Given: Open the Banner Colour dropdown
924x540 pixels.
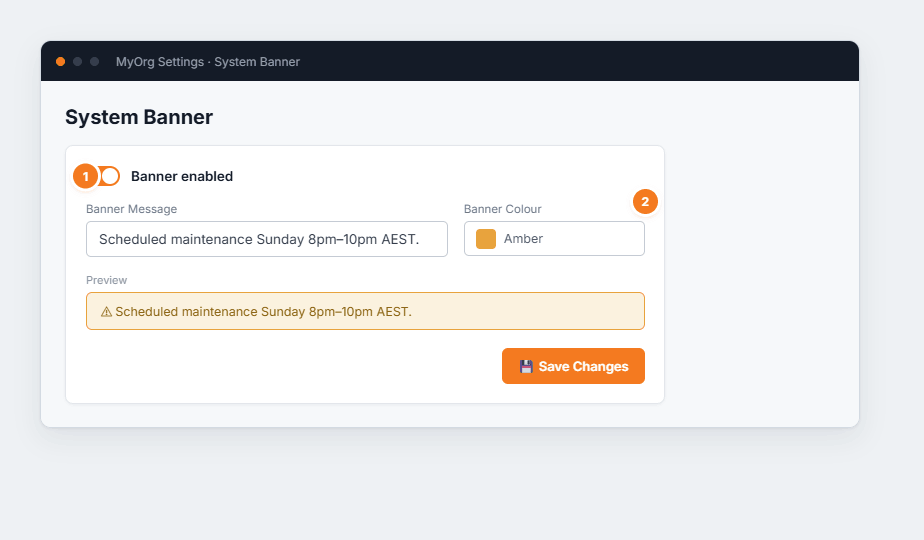Looking at the screenshot, I should click(554, 239).
